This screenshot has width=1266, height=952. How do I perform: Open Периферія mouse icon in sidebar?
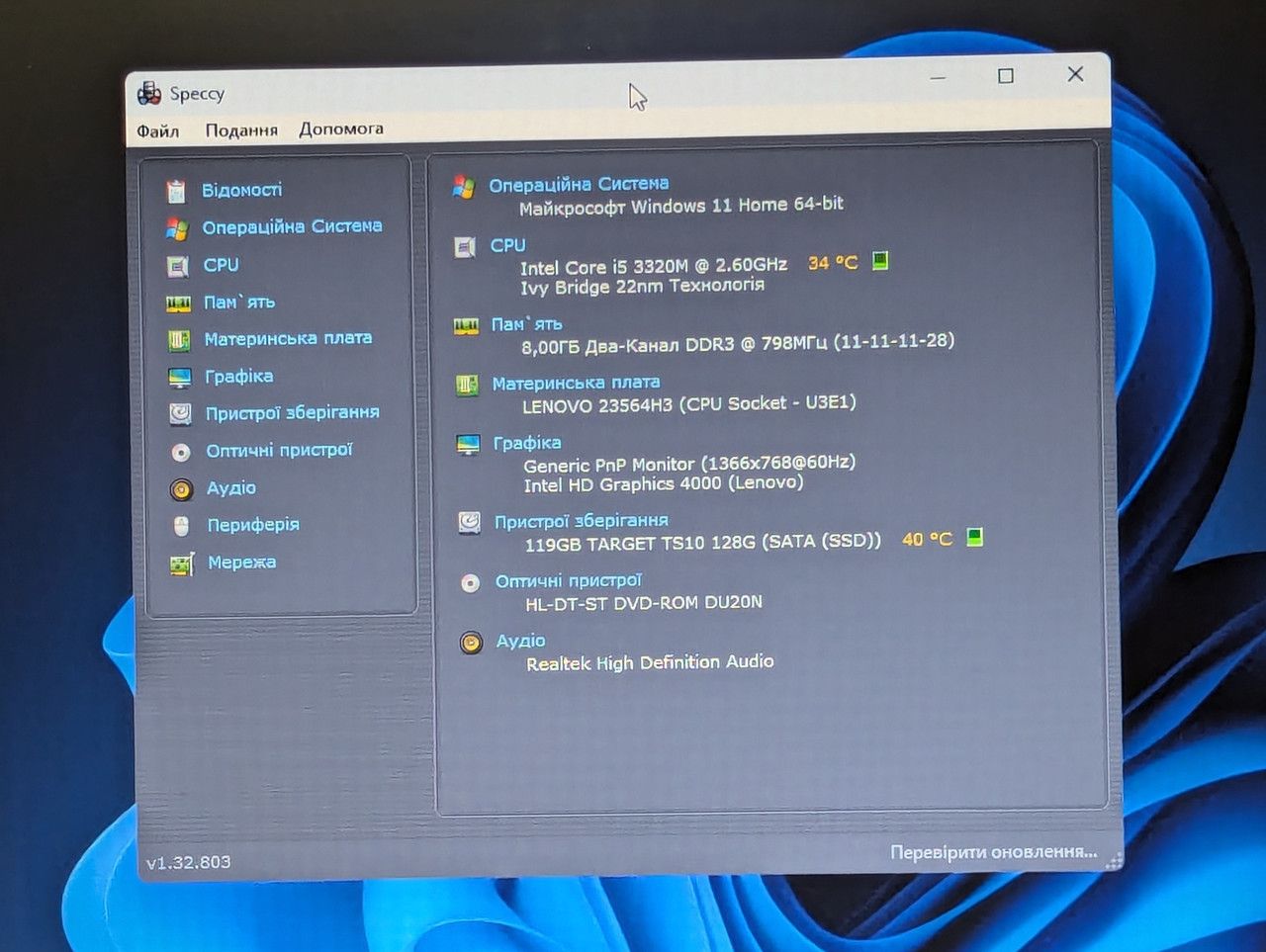pyautogui.click(x=182, y=526)
